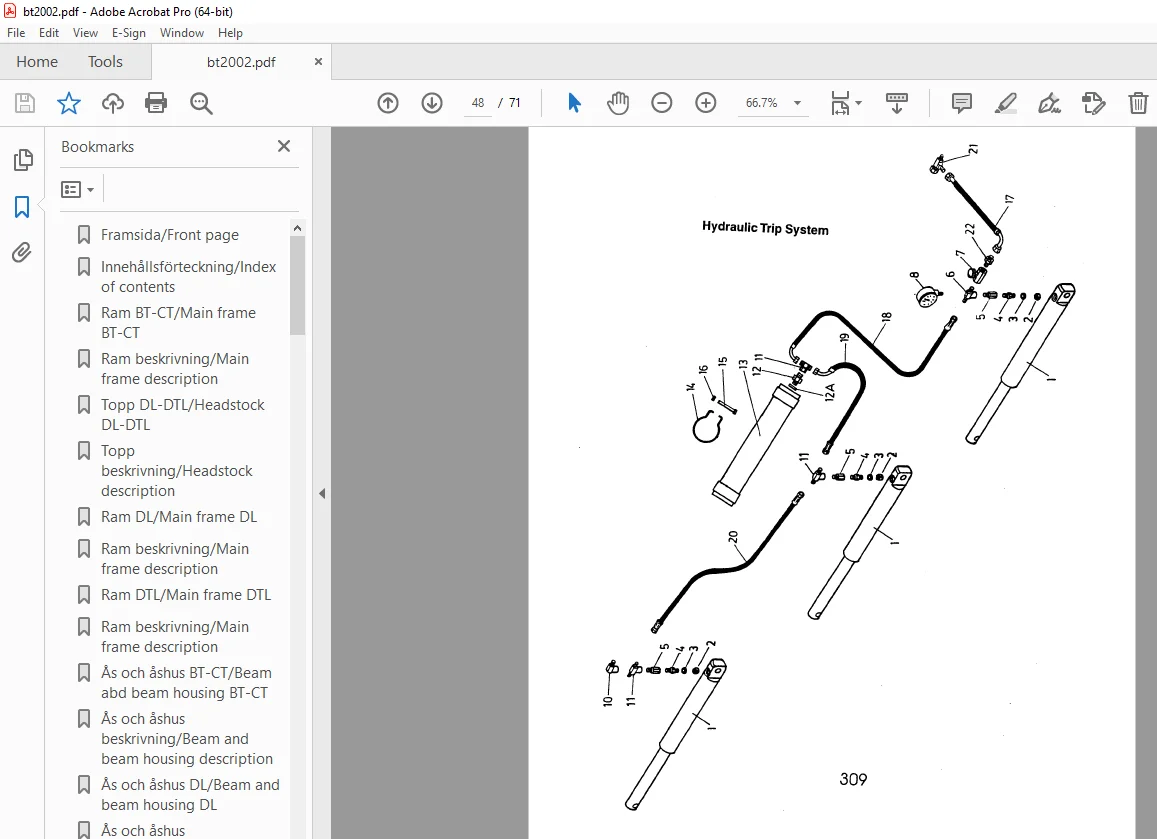Open the E-Sign menu
The image size is (1157, 839).
[x=128, y=33]
